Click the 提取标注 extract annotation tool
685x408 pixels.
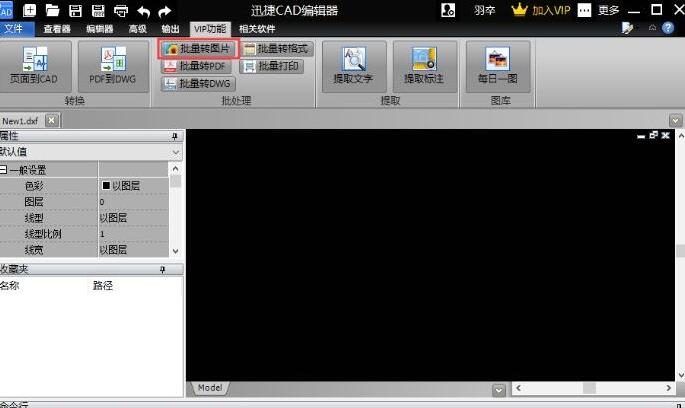425,66
